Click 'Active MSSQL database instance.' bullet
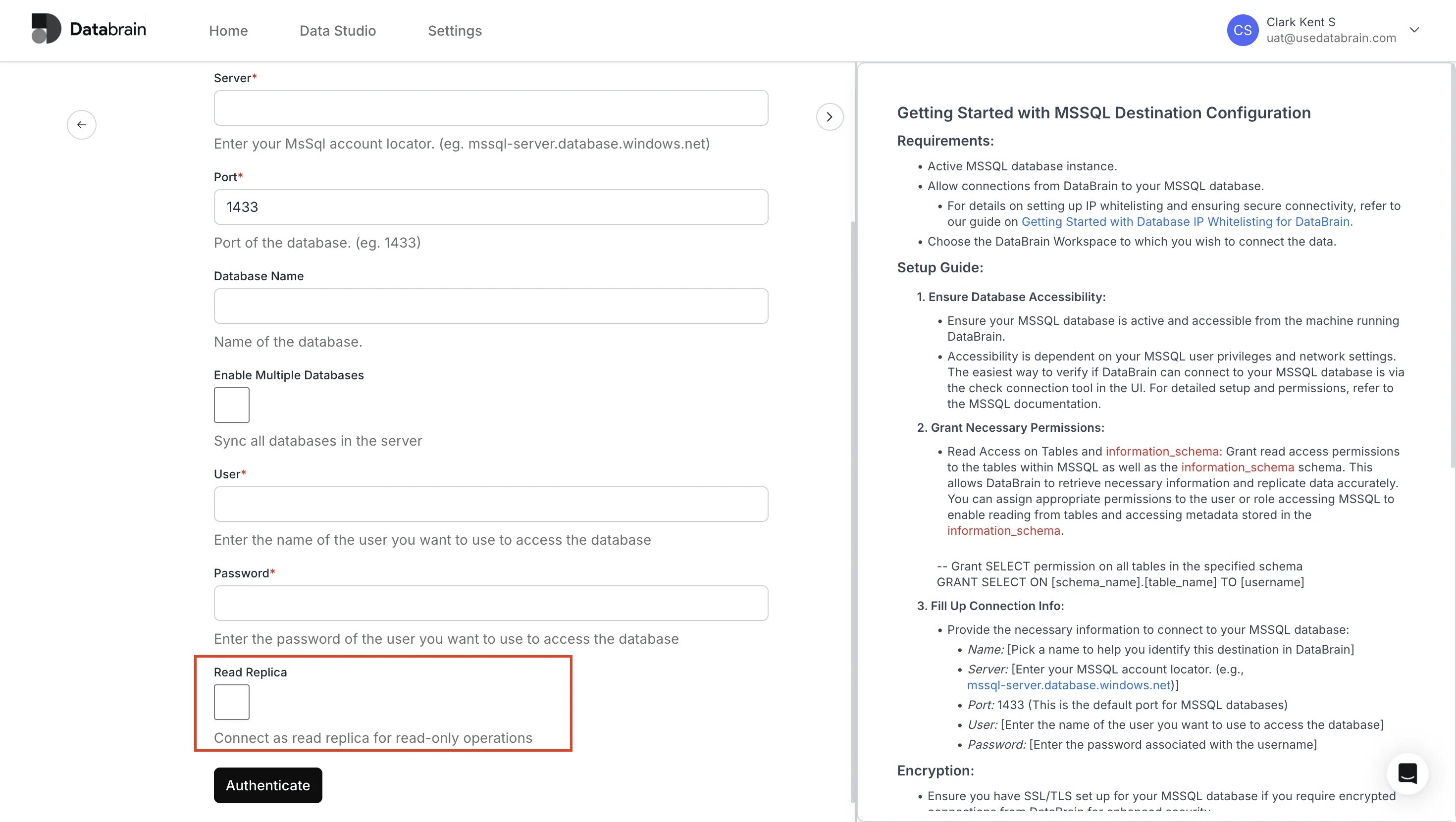This screenshot has width=1456, height=822. pos(1022,166)
